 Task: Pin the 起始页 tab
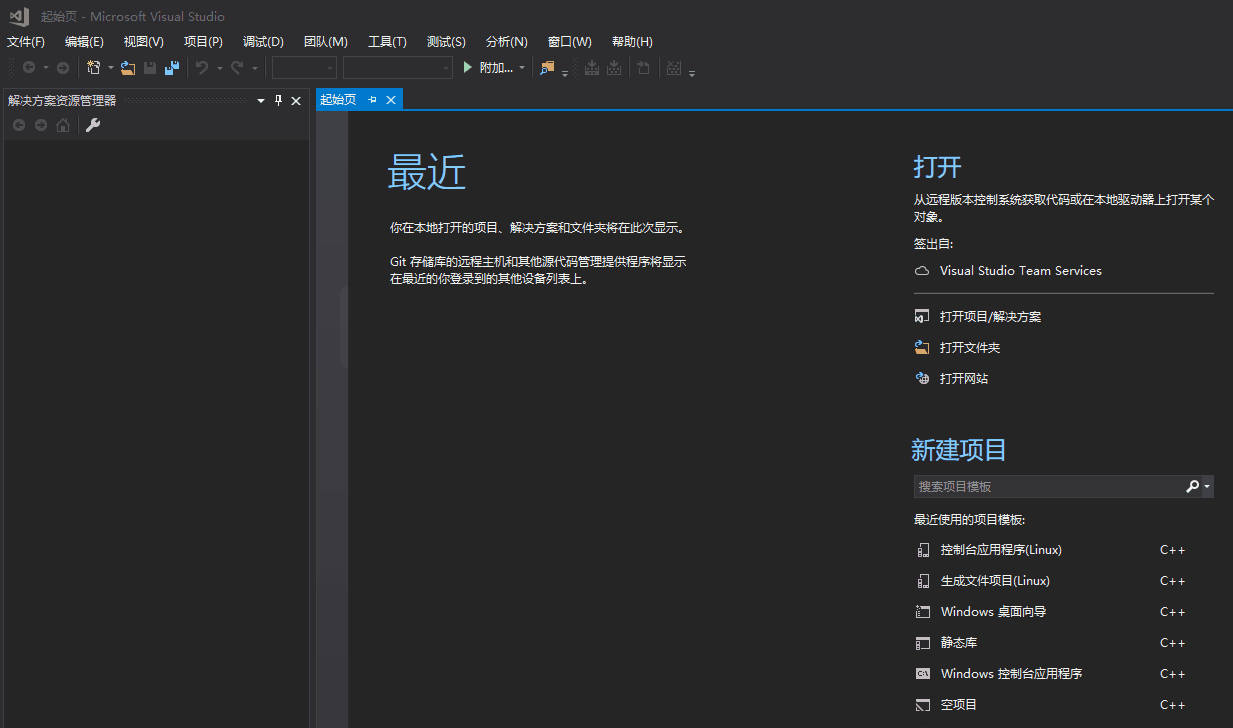coord(372,100)
